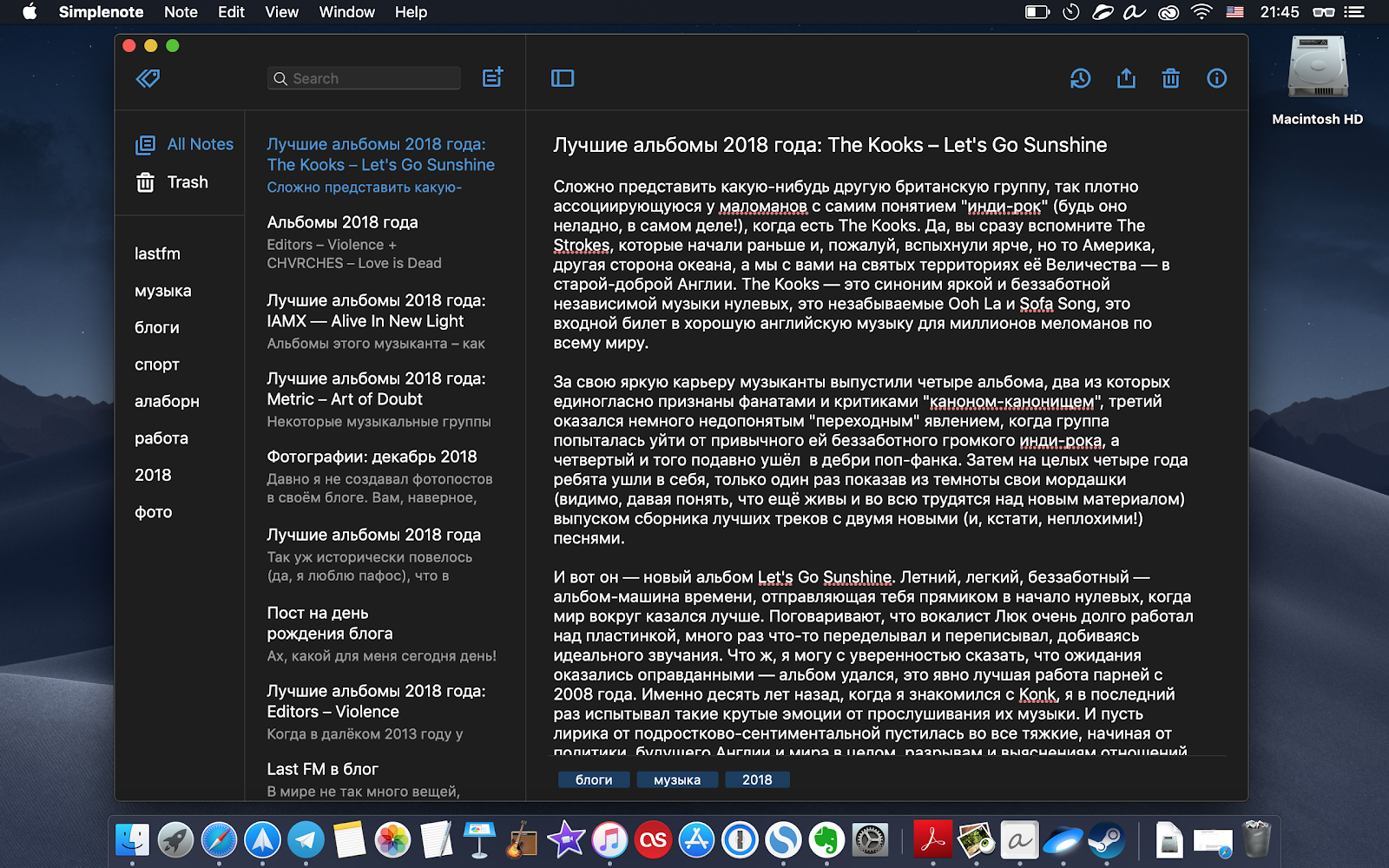Open Trash in the Simplenote sidebar

tap(172, 182)
